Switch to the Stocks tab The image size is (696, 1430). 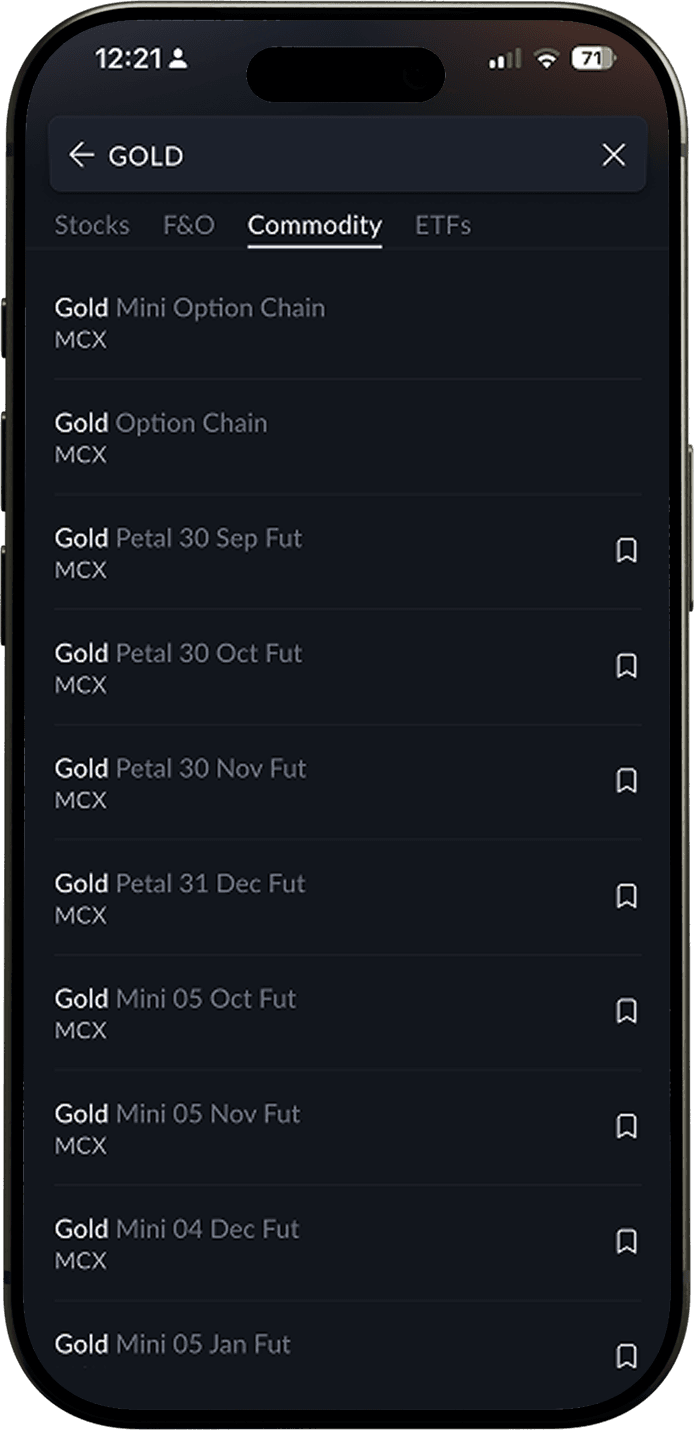click(x=92, y=225)
